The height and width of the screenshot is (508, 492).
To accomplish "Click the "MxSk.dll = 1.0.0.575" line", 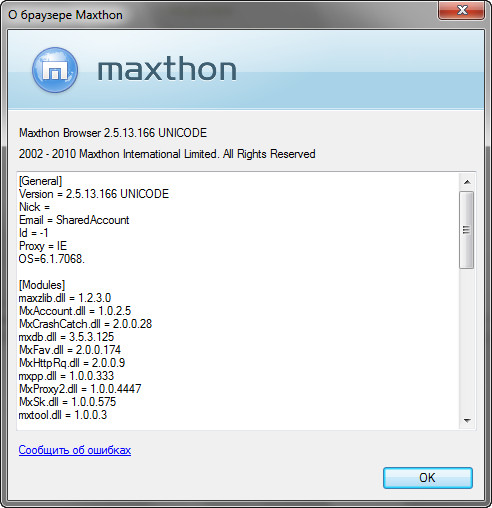I will pos(67,402).
